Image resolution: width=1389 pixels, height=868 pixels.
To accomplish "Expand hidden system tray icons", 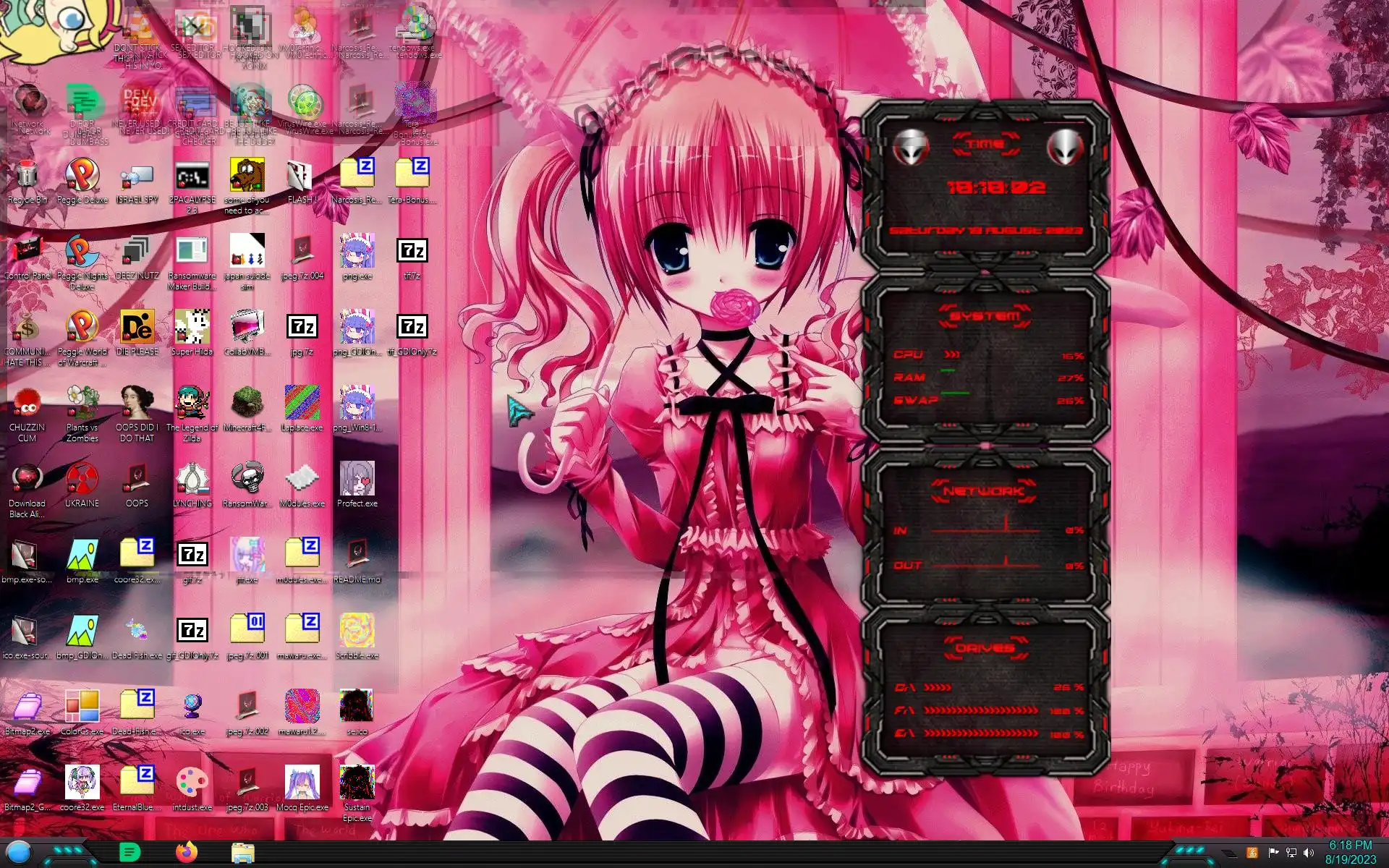I will [1229, 854].
